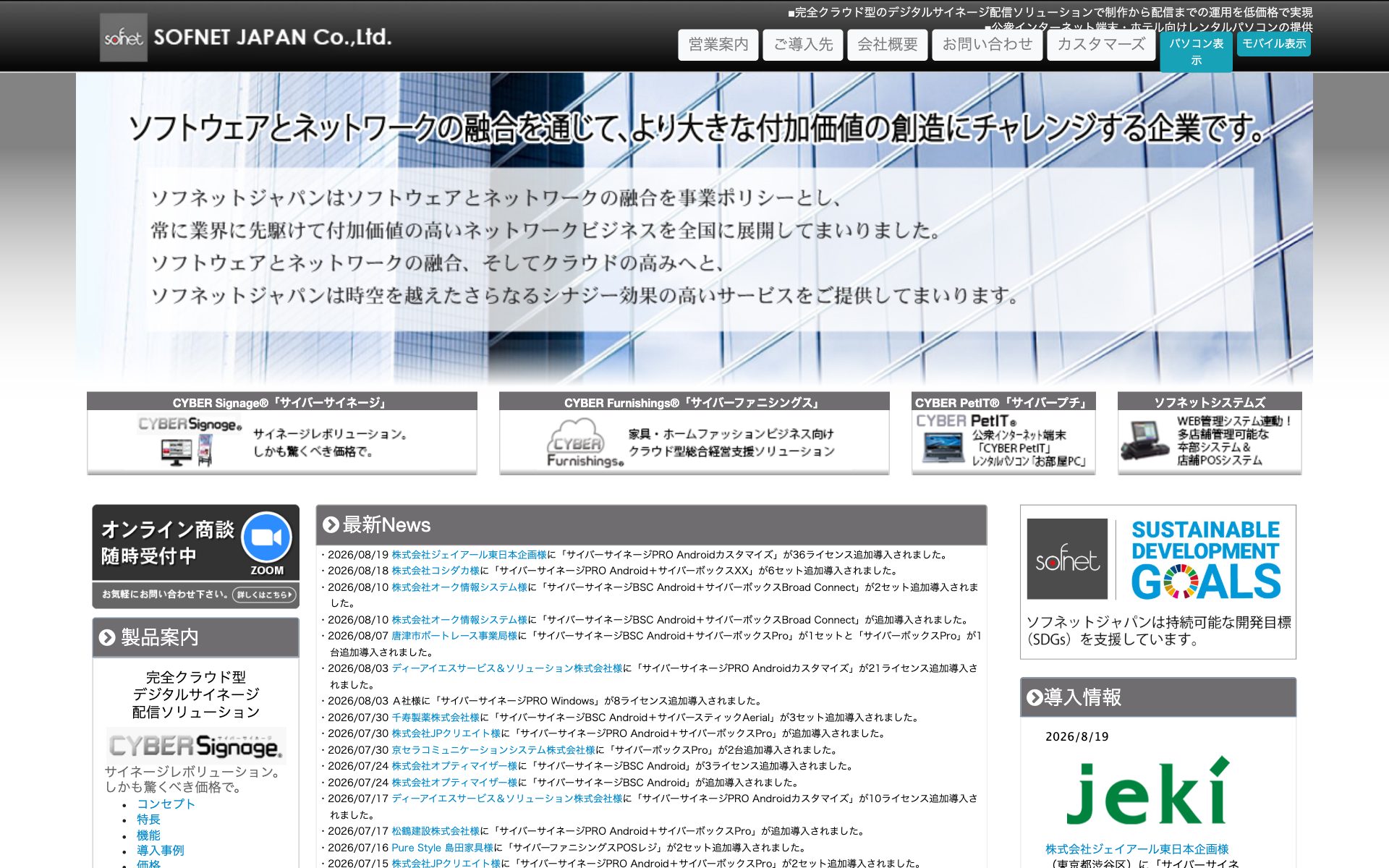Click the jeki logo in 導入情報 panel
Screen dimensions: 1389x868
point(1148,791)
